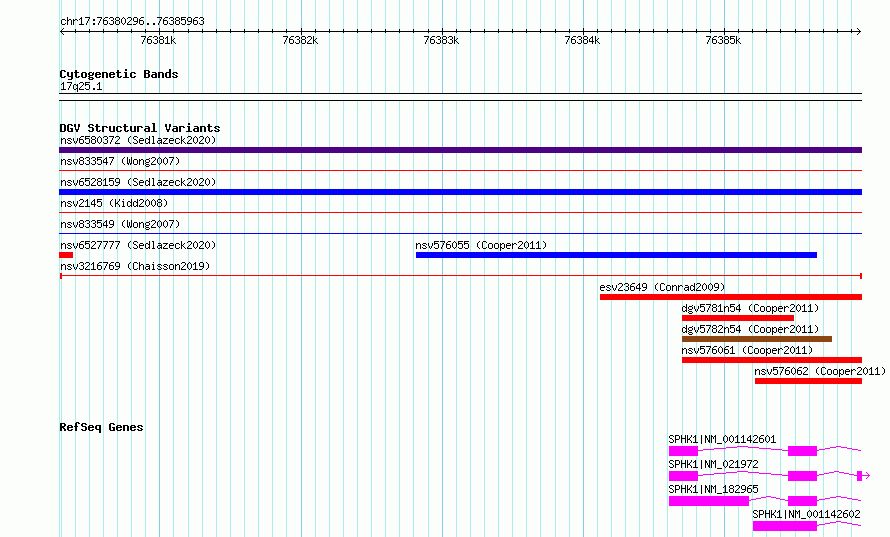Click the DGV Structural Variants track title
Viewport: 890px width, 537px height.
click(140, 128)
